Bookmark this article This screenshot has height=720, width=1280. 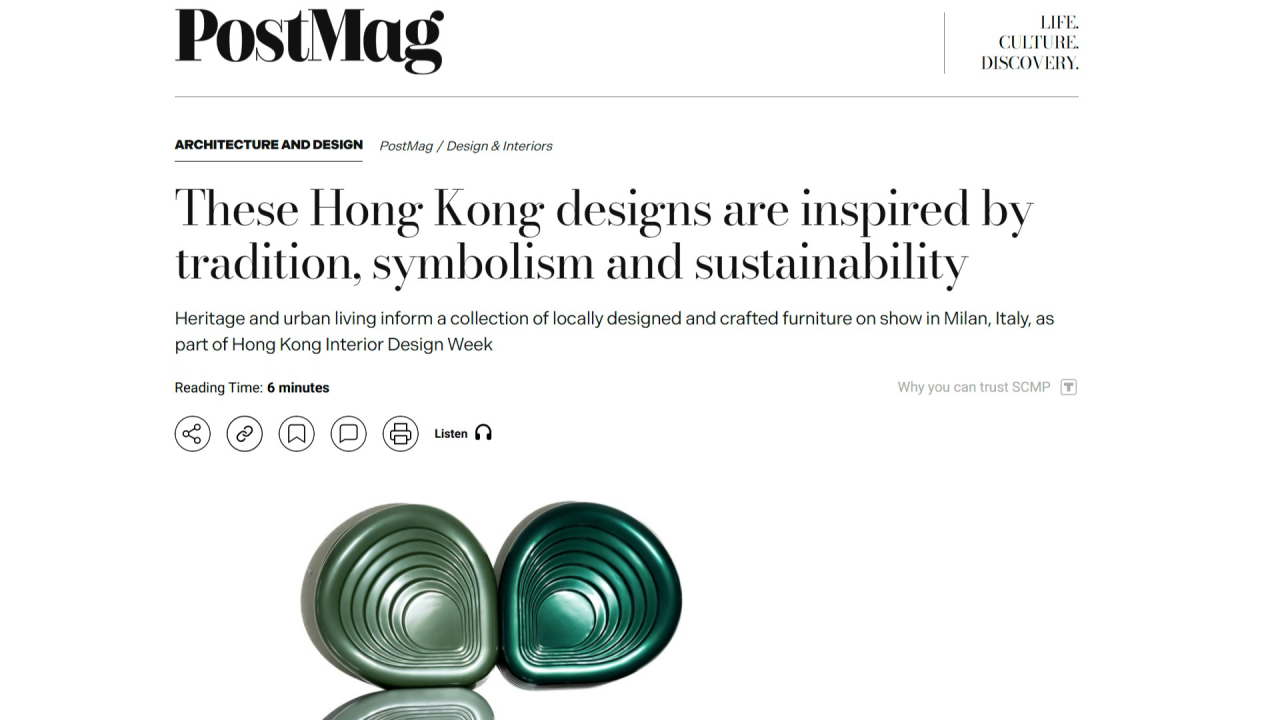coord(297,433)
